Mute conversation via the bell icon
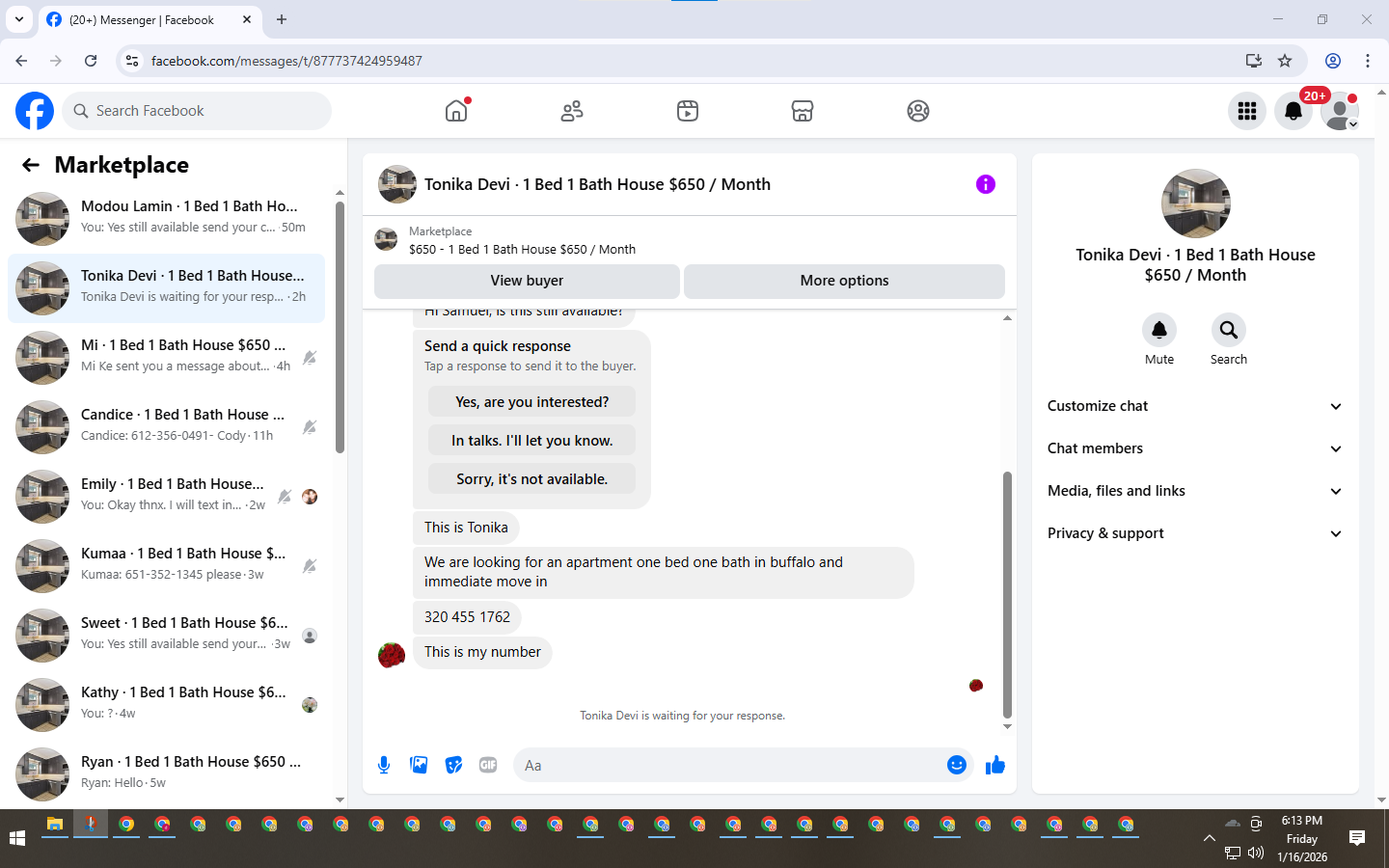This screenshot has width=1389, height=868. pos(1159,330)
